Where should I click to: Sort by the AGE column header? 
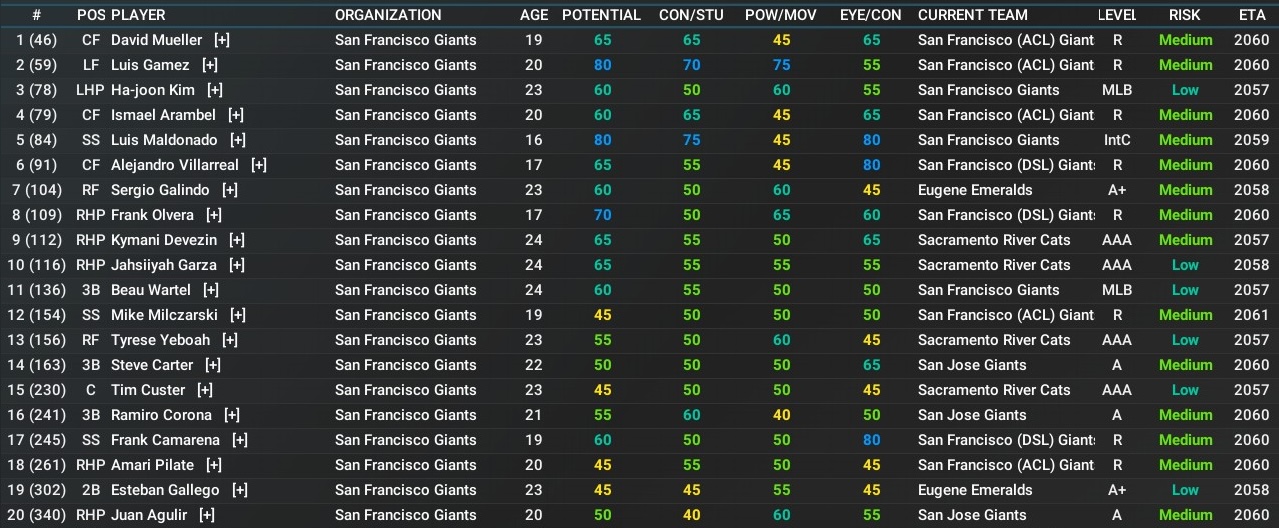pyautogui.click(x=534, y=15)
